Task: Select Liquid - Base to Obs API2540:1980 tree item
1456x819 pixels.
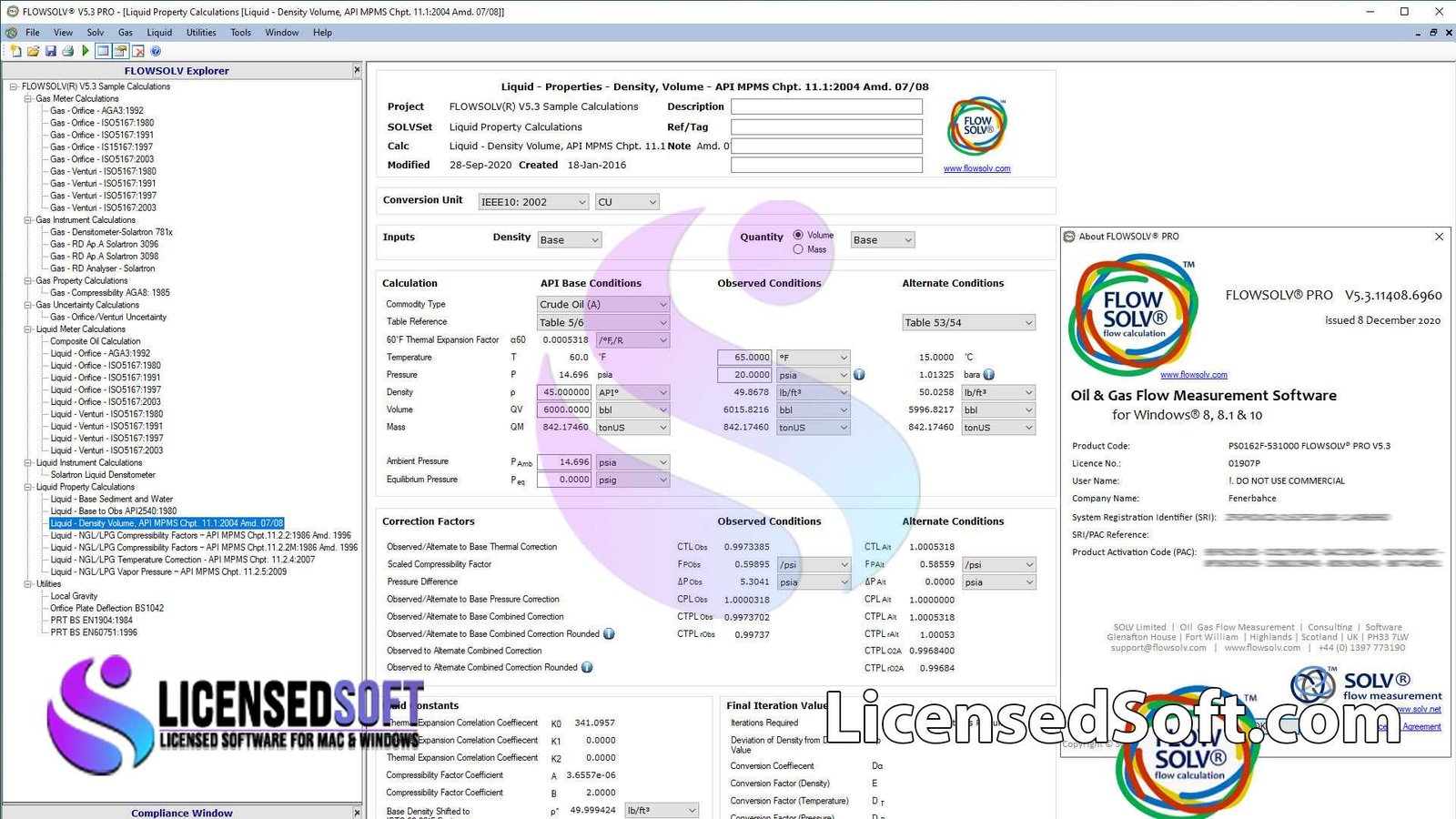Action: (114, 511)
